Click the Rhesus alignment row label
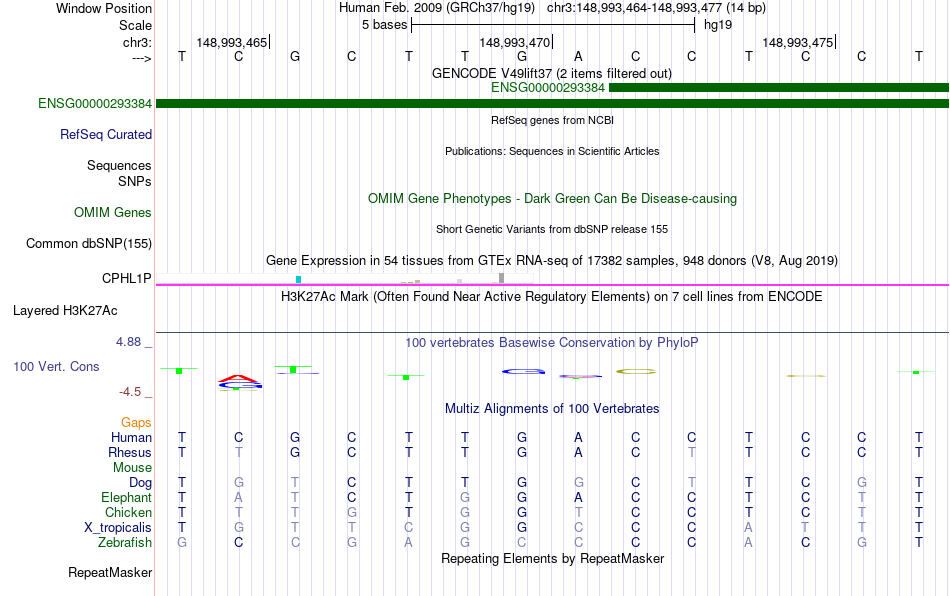 tap(130, 452)
